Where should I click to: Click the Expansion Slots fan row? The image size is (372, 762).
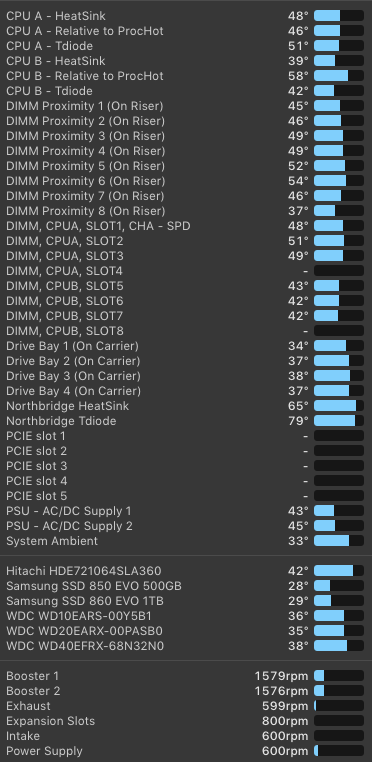pos(186,721)
